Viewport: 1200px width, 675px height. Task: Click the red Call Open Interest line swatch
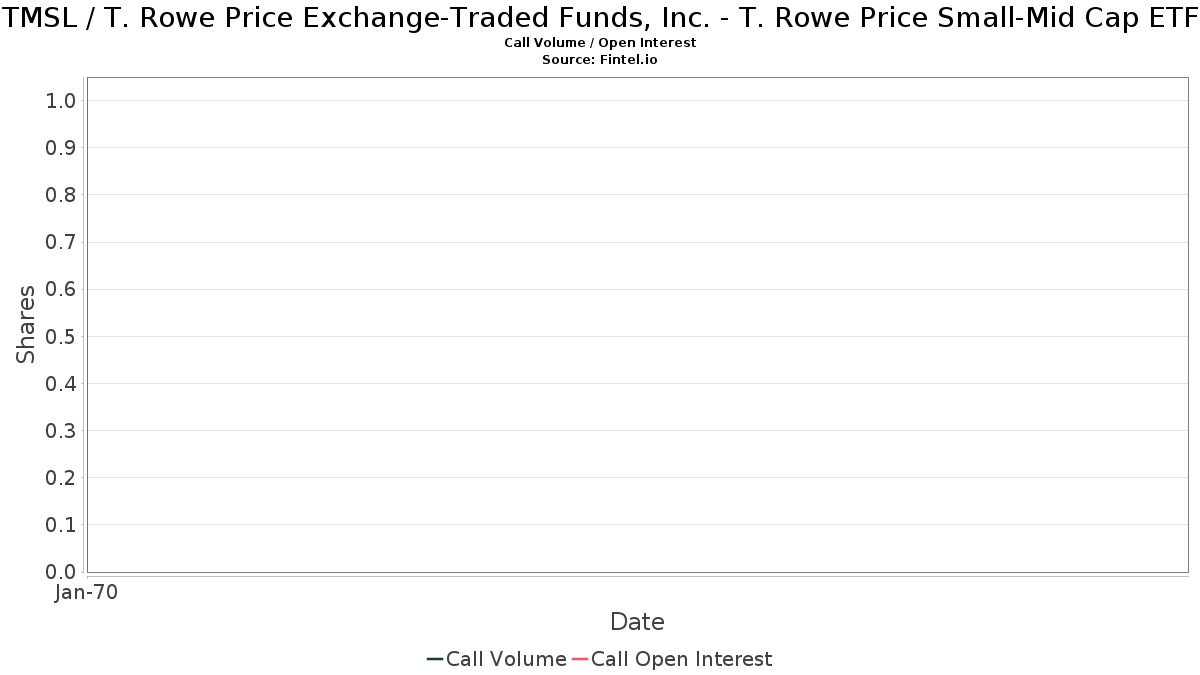(580, 659)
